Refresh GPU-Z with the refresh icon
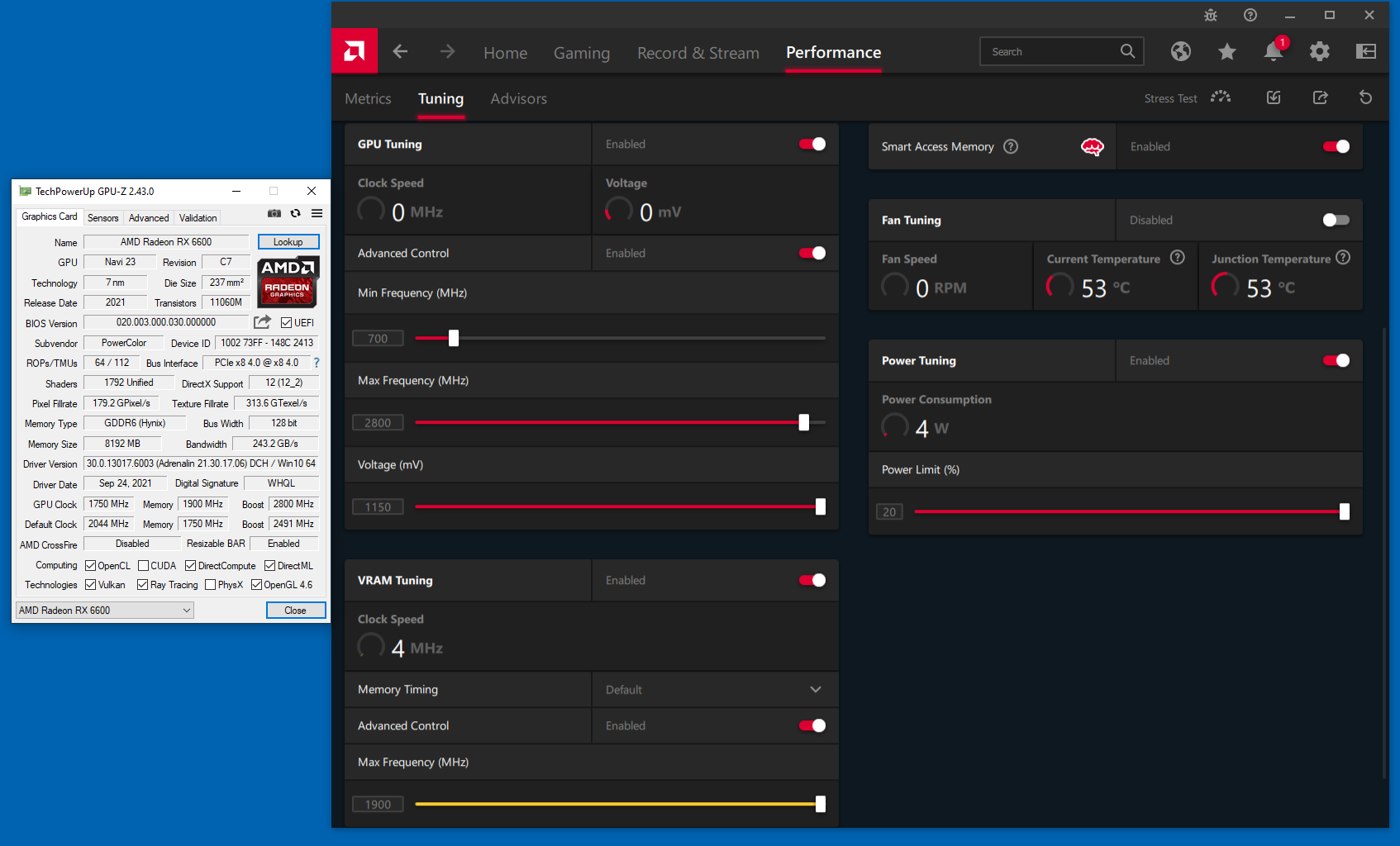 (295, 213)
